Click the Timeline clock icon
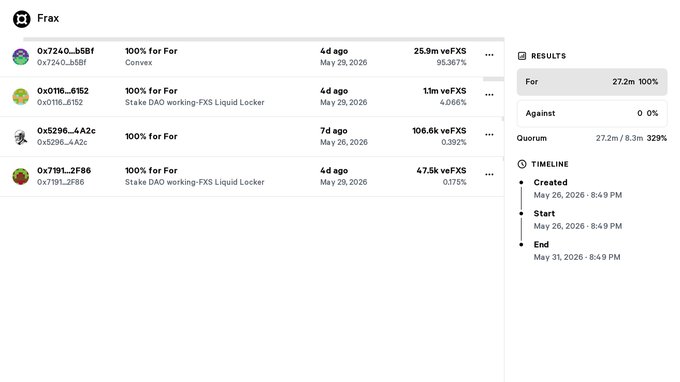Viewport: 680px width, 382px height. [x=522, y=164]
